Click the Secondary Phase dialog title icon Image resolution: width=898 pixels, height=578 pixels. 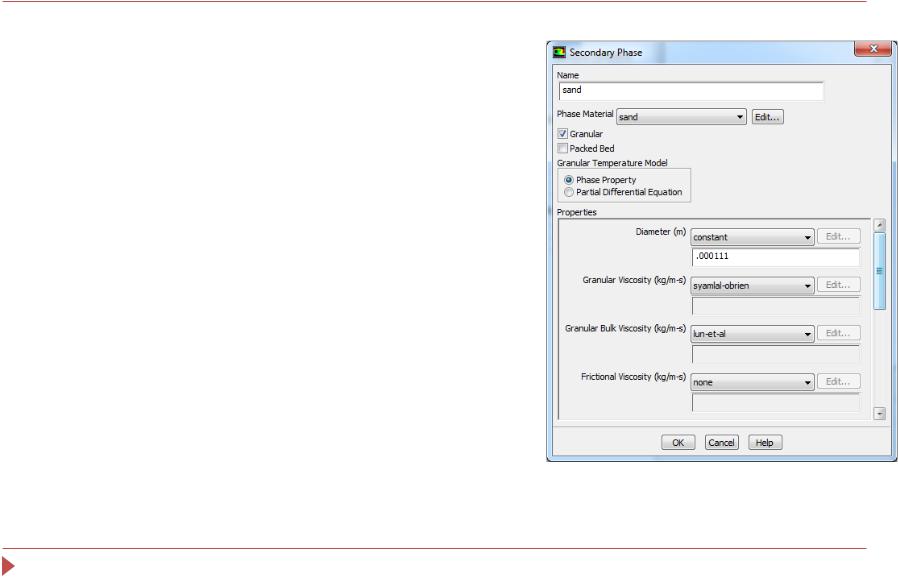[559, 52]
